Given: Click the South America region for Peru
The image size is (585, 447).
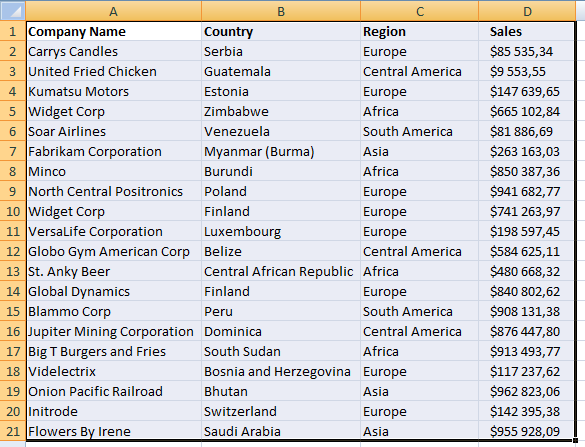Looking at the screenshot, I should 419,311.
